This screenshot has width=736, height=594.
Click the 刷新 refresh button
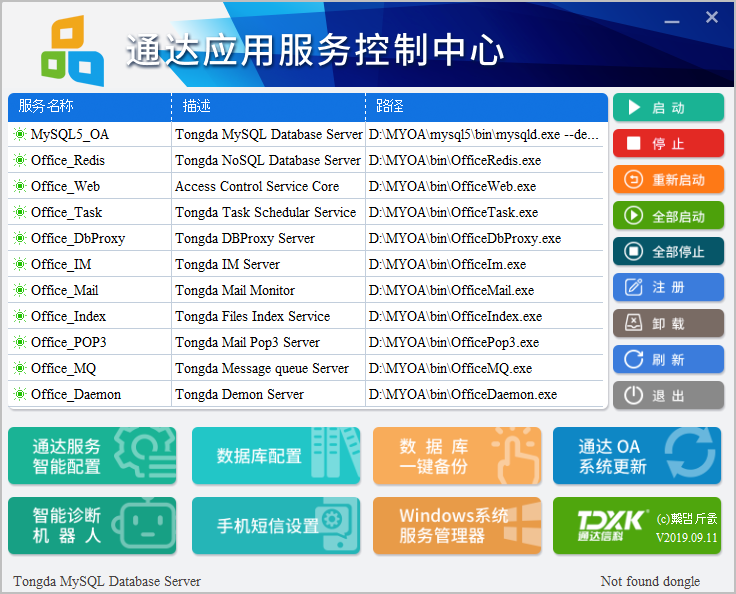click(668, 359)
